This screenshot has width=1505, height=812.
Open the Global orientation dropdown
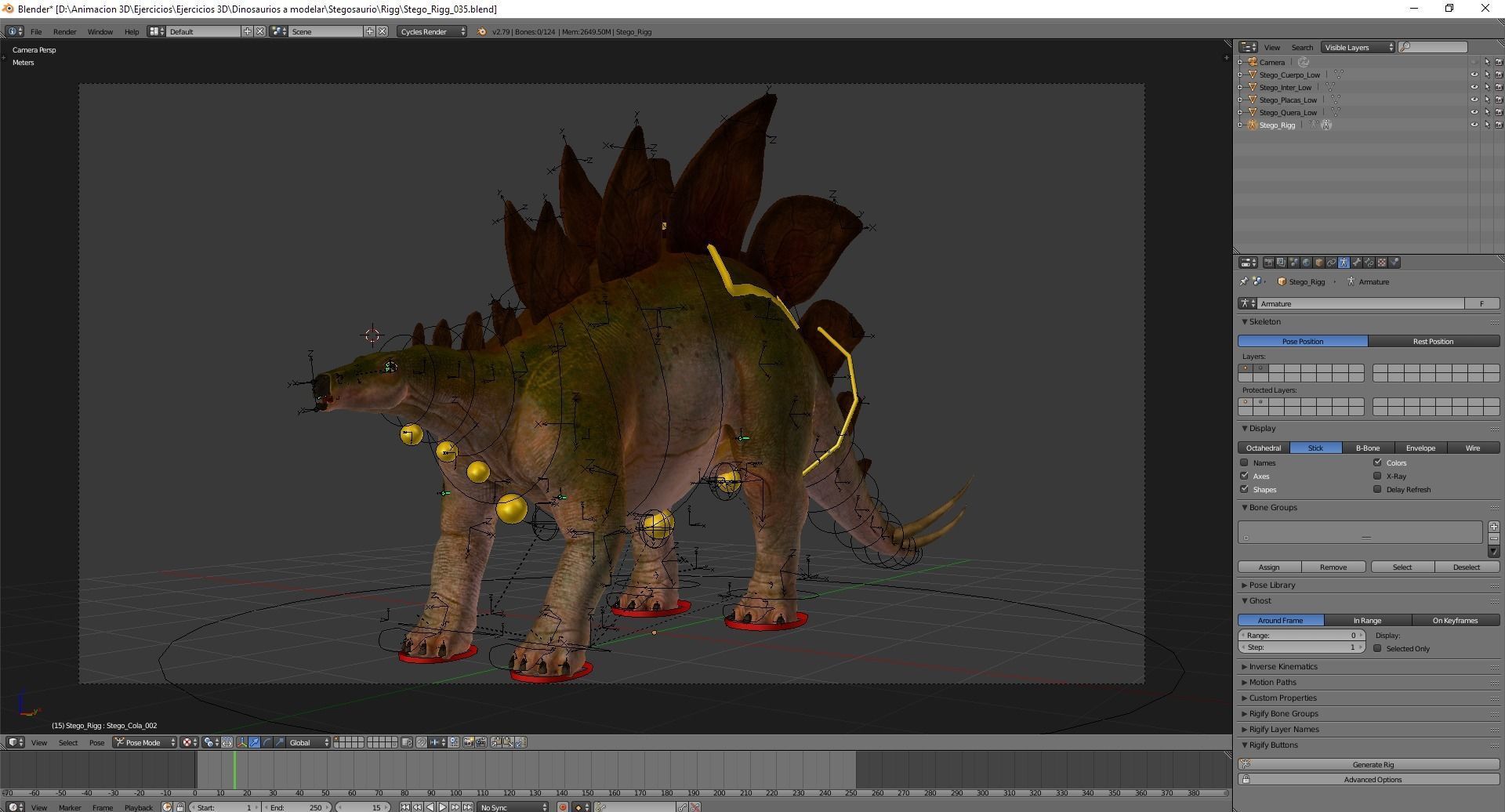pyautogui.click(x=309, y=742)
